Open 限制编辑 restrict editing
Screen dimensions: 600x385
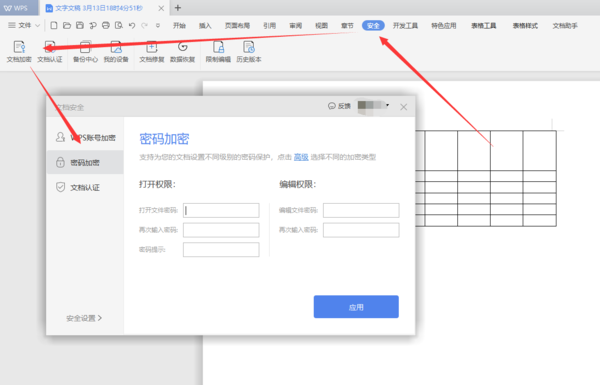pyautogui.click(x=218, y=52)
